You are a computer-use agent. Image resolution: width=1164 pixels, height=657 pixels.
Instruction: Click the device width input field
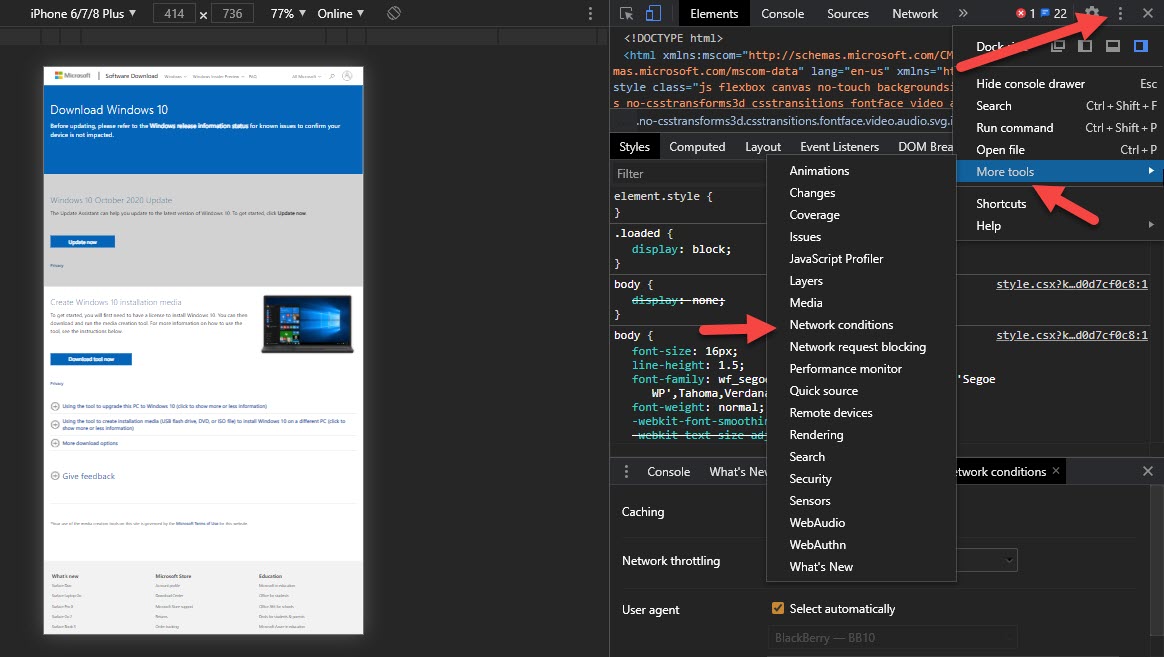[x=174, y=14]
